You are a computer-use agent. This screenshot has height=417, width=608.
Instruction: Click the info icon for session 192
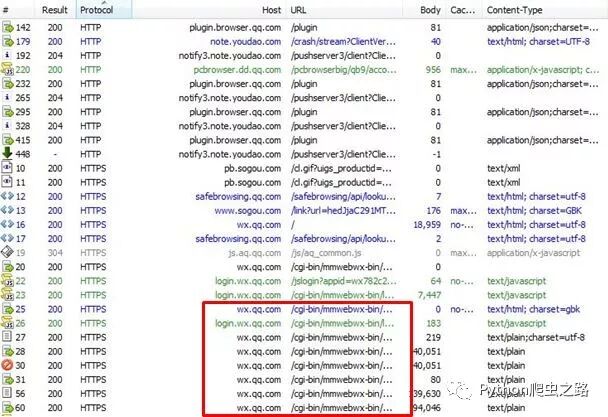click(x=7, y=55)
